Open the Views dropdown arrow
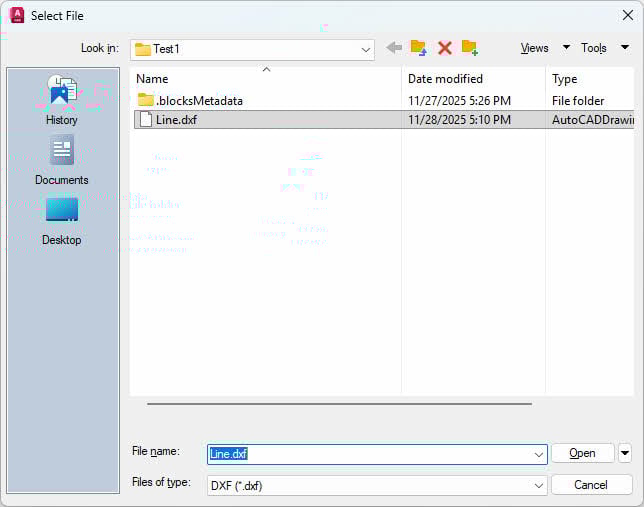 (x=566, y=47)
